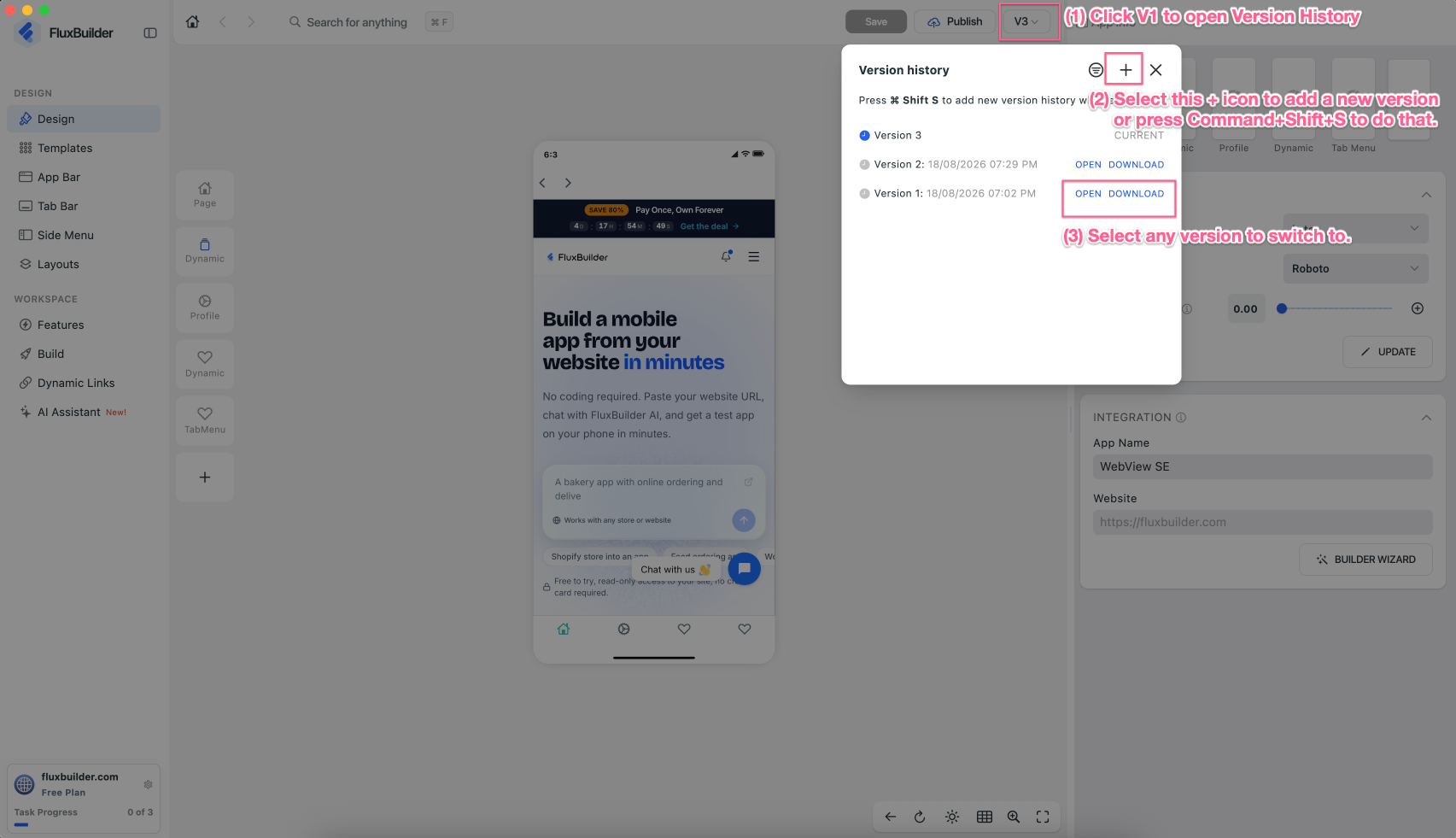Toggle the sidebar panel icon beside FluxBuilder logo
The width and height of the screenshot is (1456, 838).
coord(150,33)
